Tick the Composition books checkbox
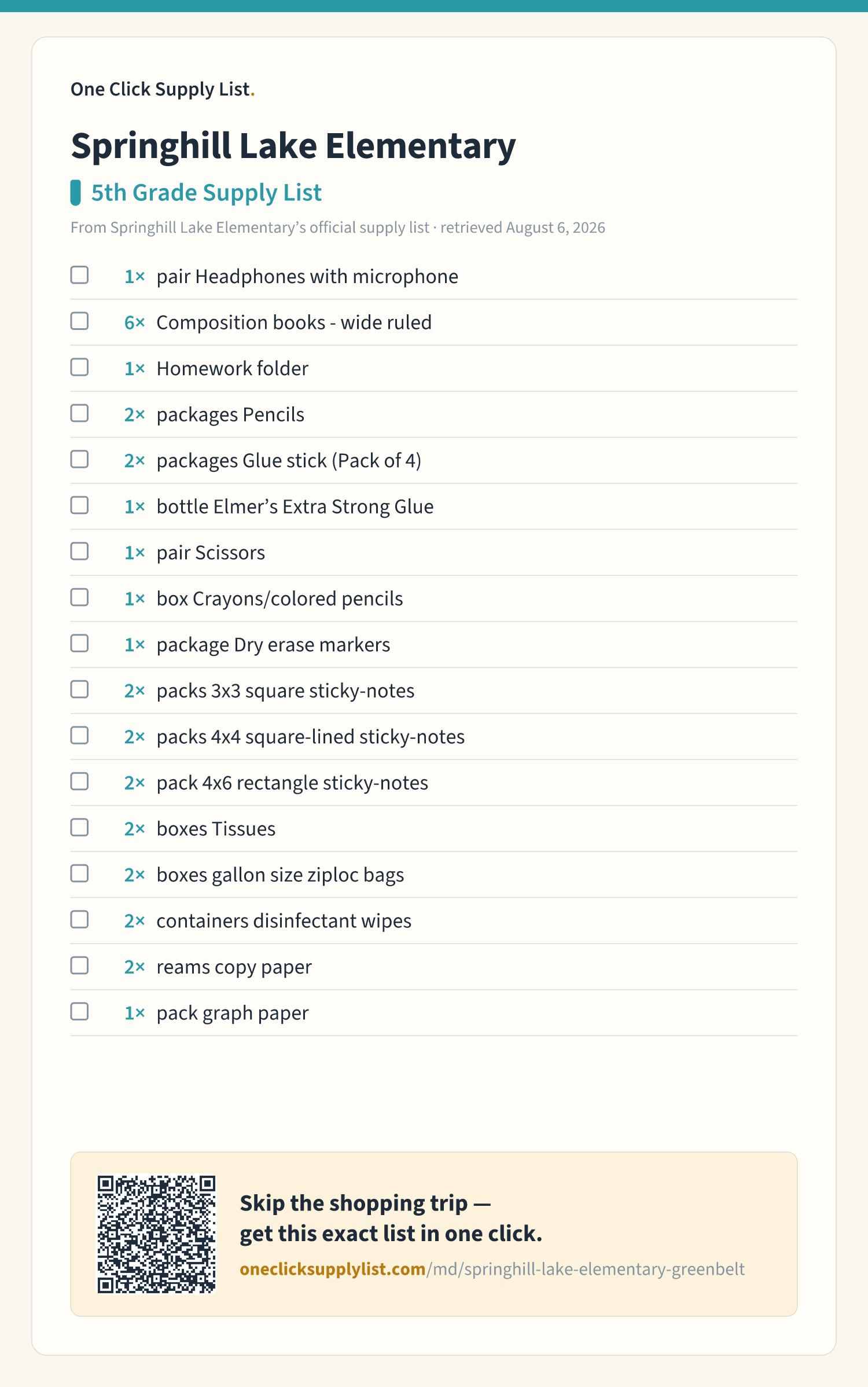This screenshot has height=1387, width=868. tap(79, 321)
